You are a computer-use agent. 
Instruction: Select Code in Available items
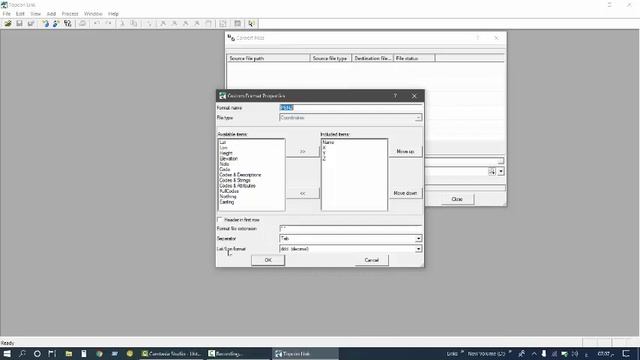(x=224, y=169)
